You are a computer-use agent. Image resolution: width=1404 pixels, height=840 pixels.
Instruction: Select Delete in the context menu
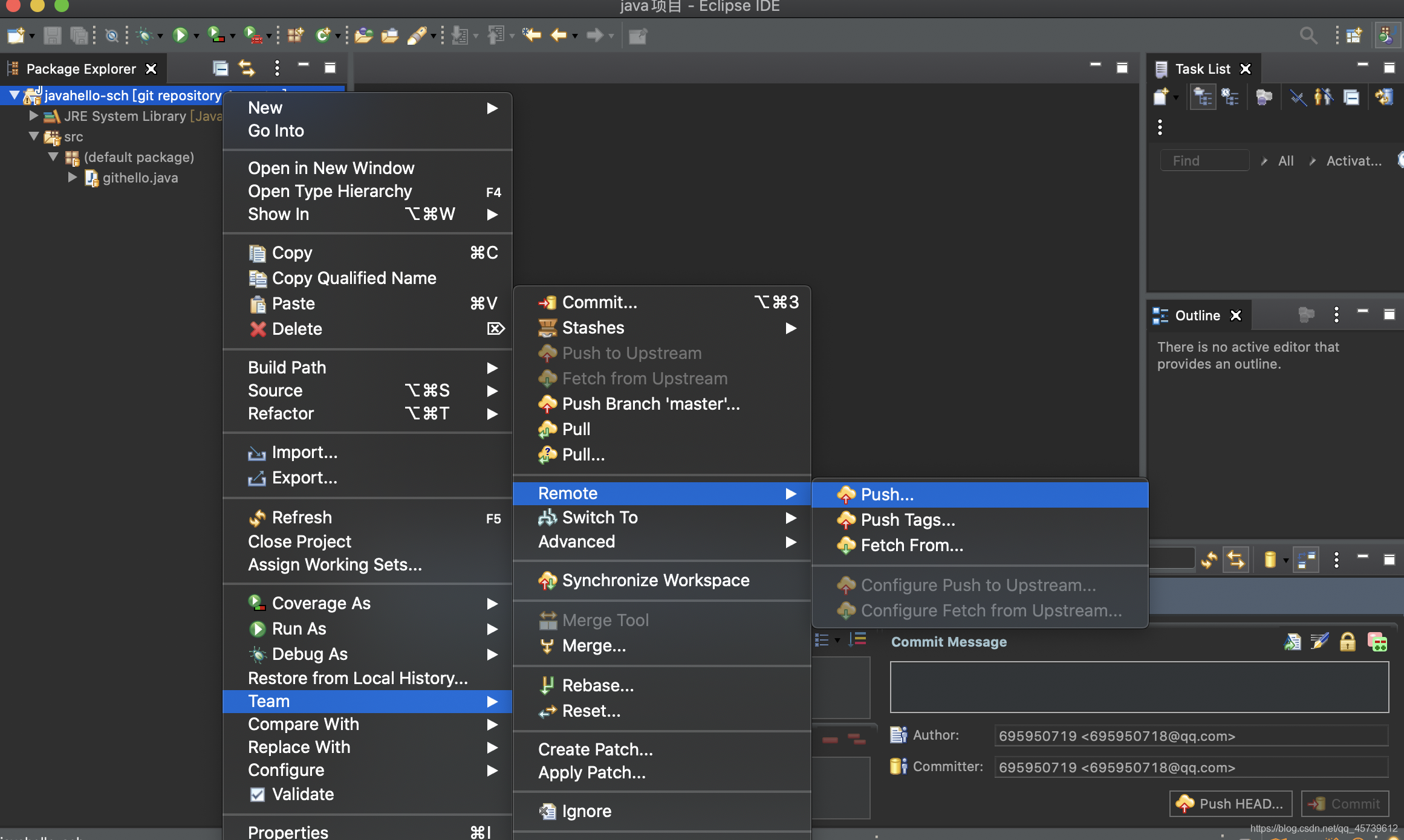pos(368,329)
